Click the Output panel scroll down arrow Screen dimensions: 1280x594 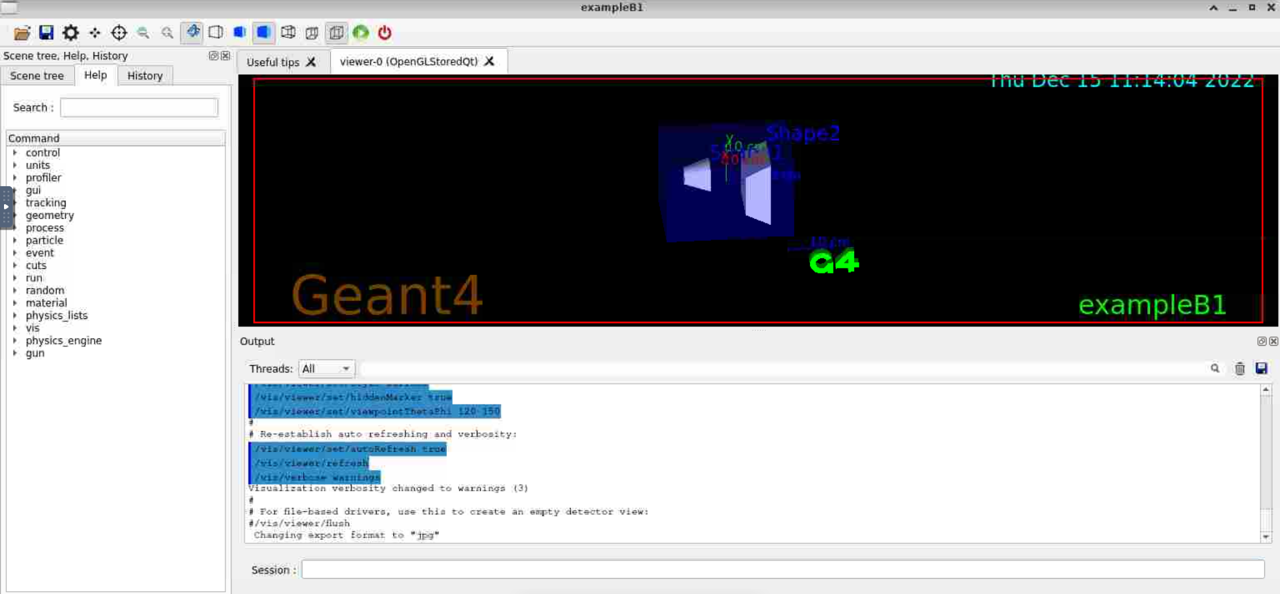1266,537
